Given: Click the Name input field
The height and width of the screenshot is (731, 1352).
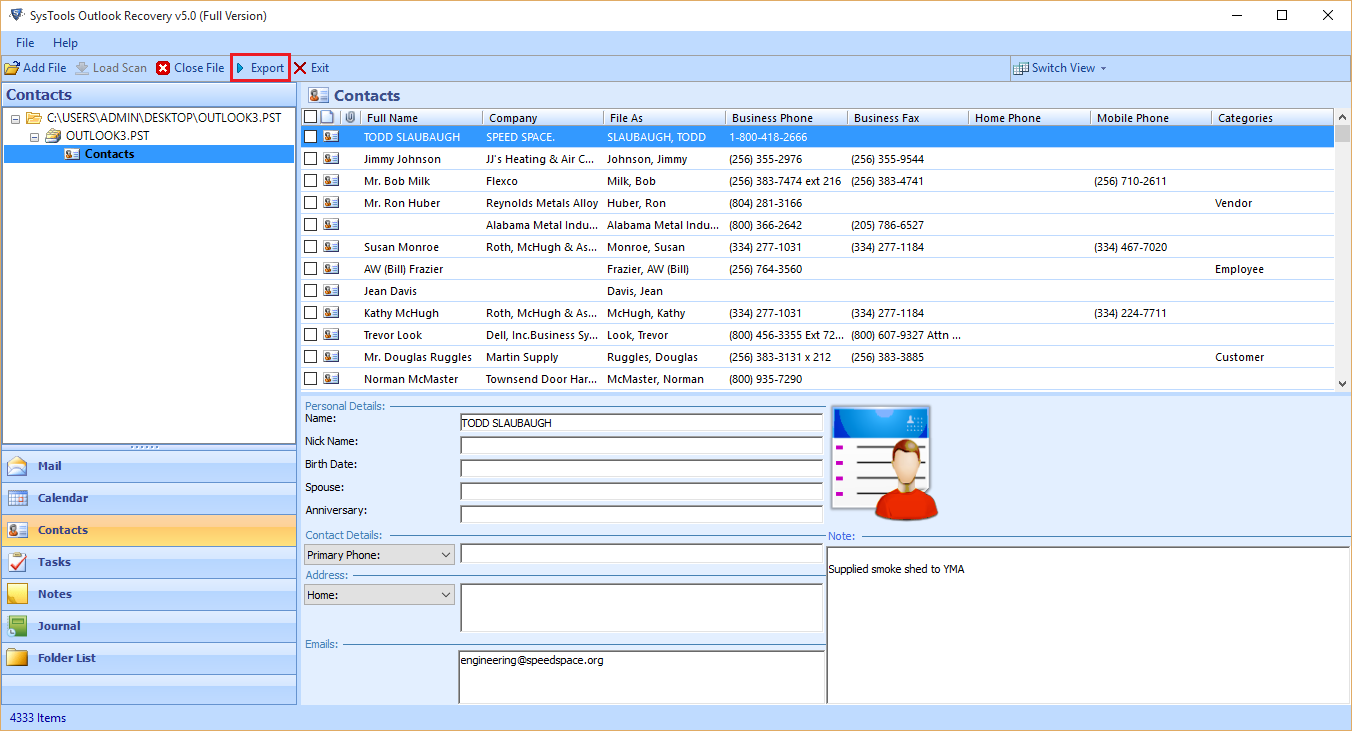Looking at the screenshot, I should point(641,423).
